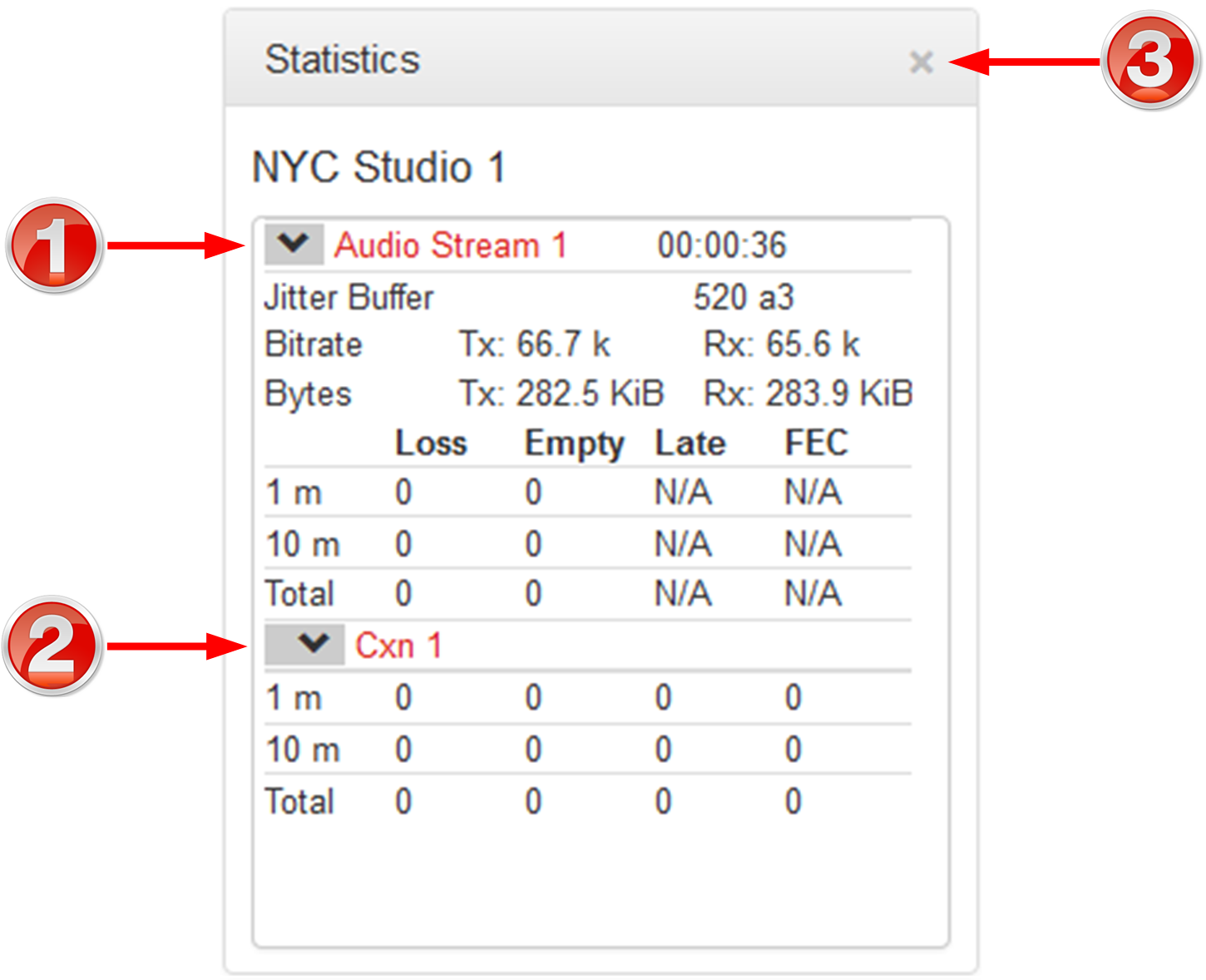This screenshot has width=1206, height=980.
Task: Click the Cxn 1 red label
Action: coord(398,646)
